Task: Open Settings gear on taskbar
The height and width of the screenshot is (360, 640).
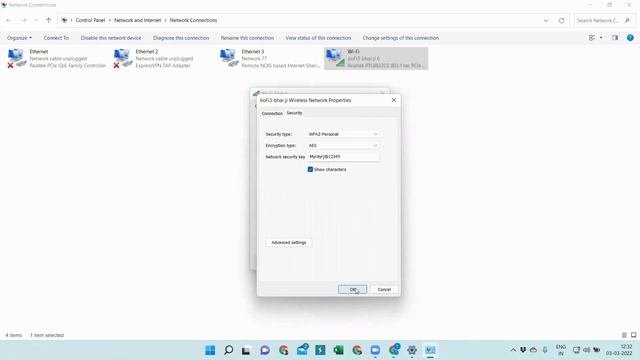Action: pyautogui.click(x=412, y=350)
